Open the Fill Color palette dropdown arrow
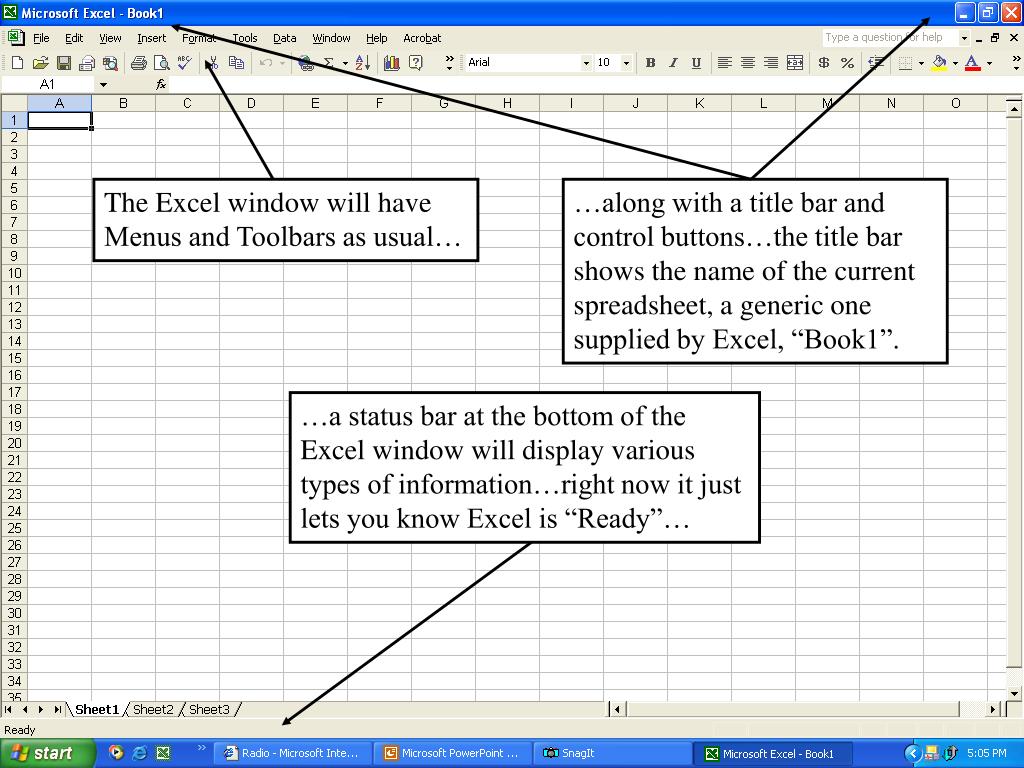1024x768 pixels. coord(955,63)
